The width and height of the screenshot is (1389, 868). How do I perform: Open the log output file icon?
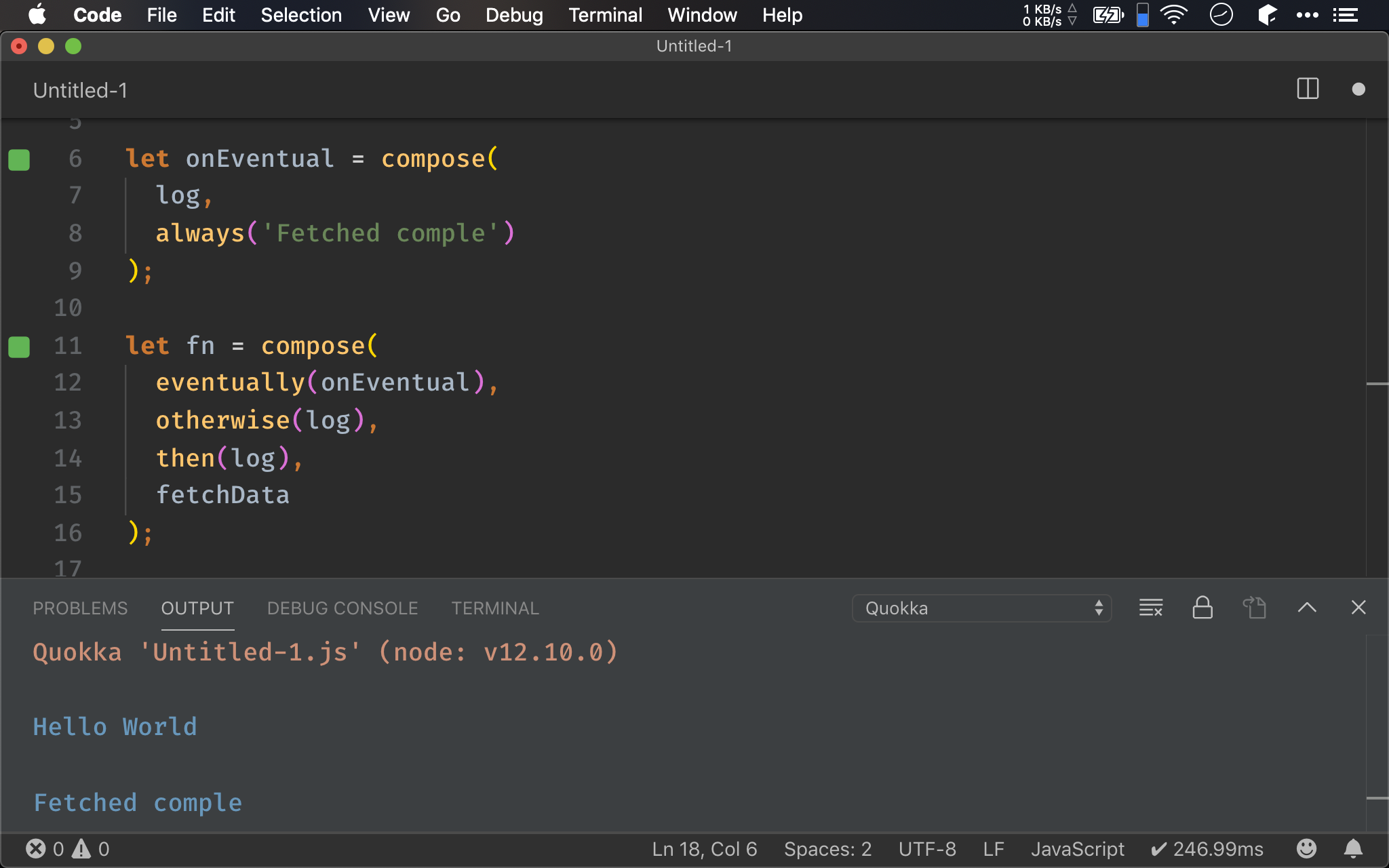[1255, 608]
